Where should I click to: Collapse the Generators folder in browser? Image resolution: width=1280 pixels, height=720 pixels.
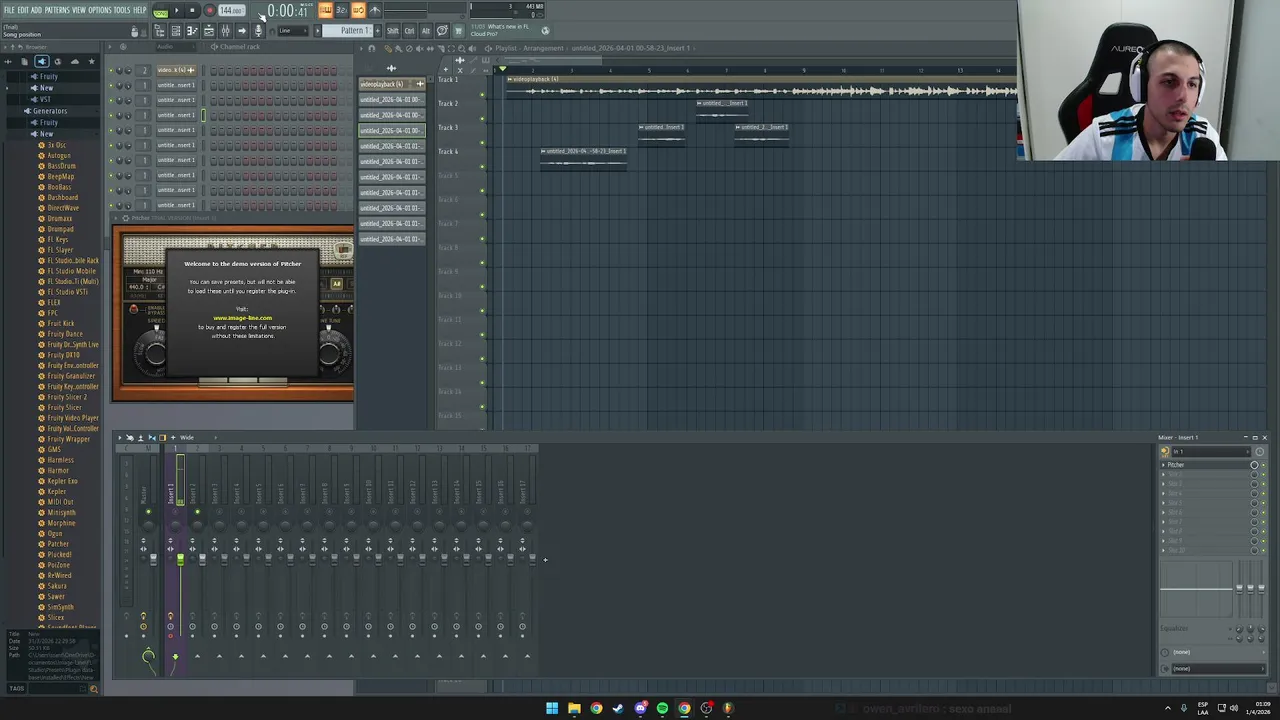(x=50, y=111)
